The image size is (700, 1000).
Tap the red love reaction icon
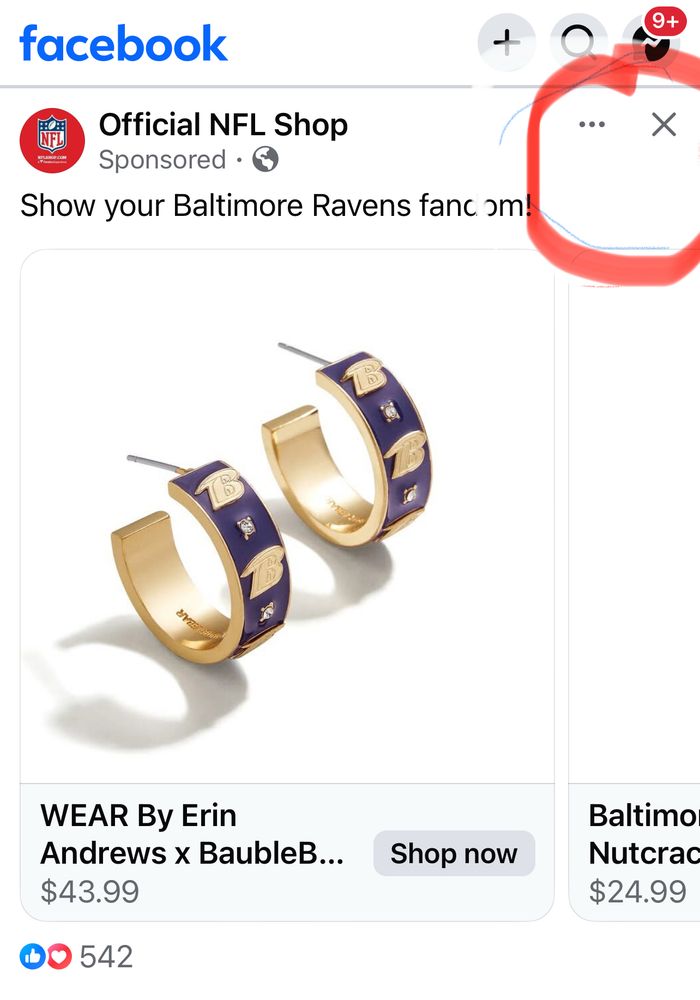pos(59,956)
